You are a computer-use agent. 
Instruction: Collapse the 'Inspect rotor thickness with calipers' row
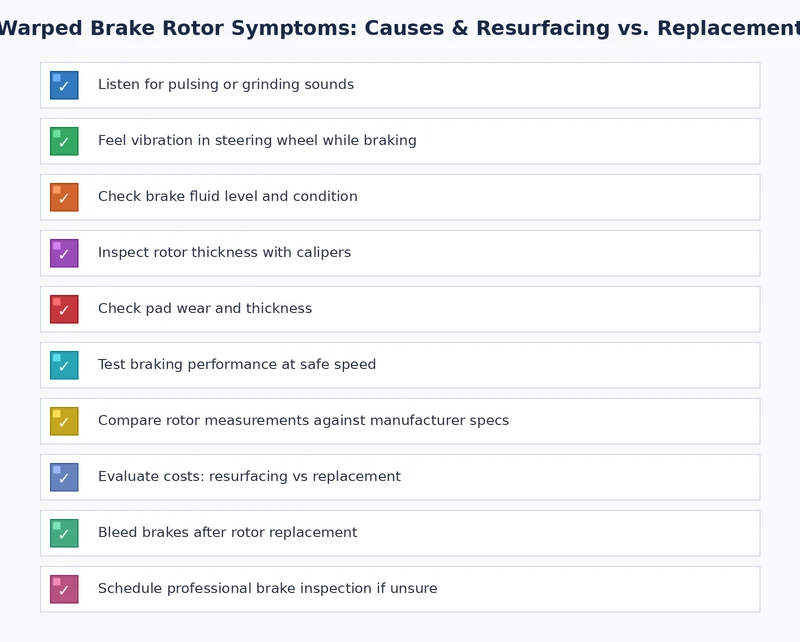pyautogui.click(x=224, y=253)
